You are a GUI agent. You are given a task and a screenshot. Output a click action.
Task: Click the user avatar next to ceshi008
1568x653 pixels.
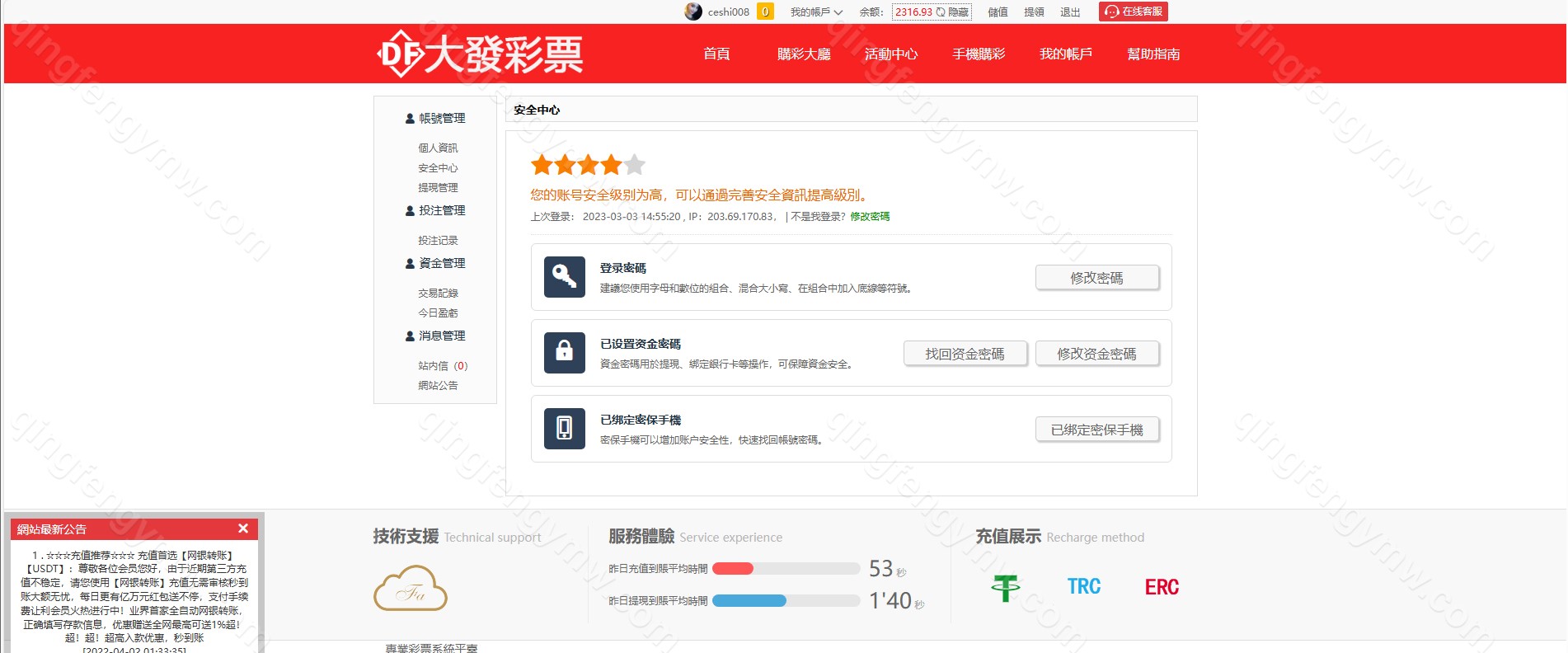pyautogui.click(x=693, y=12)
